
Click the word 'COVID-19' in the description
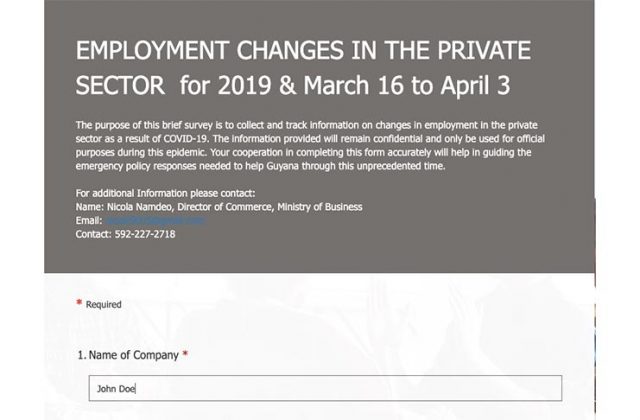[186, 139]
